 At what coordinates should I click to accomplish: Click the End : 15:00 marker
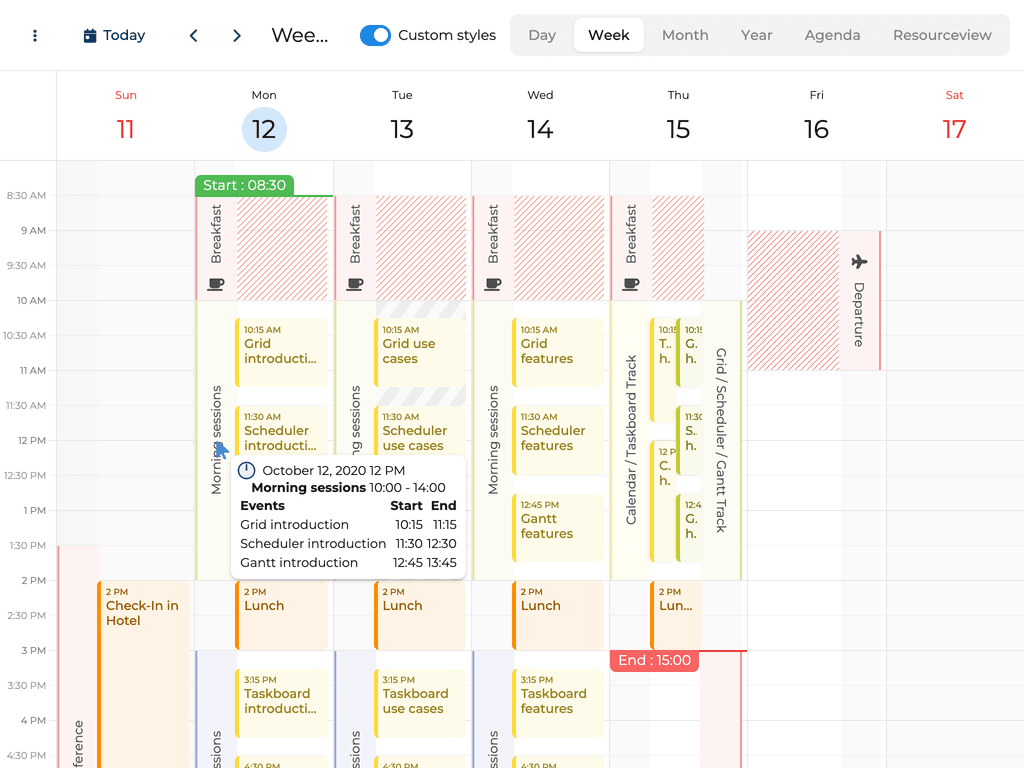pos(654,661)
